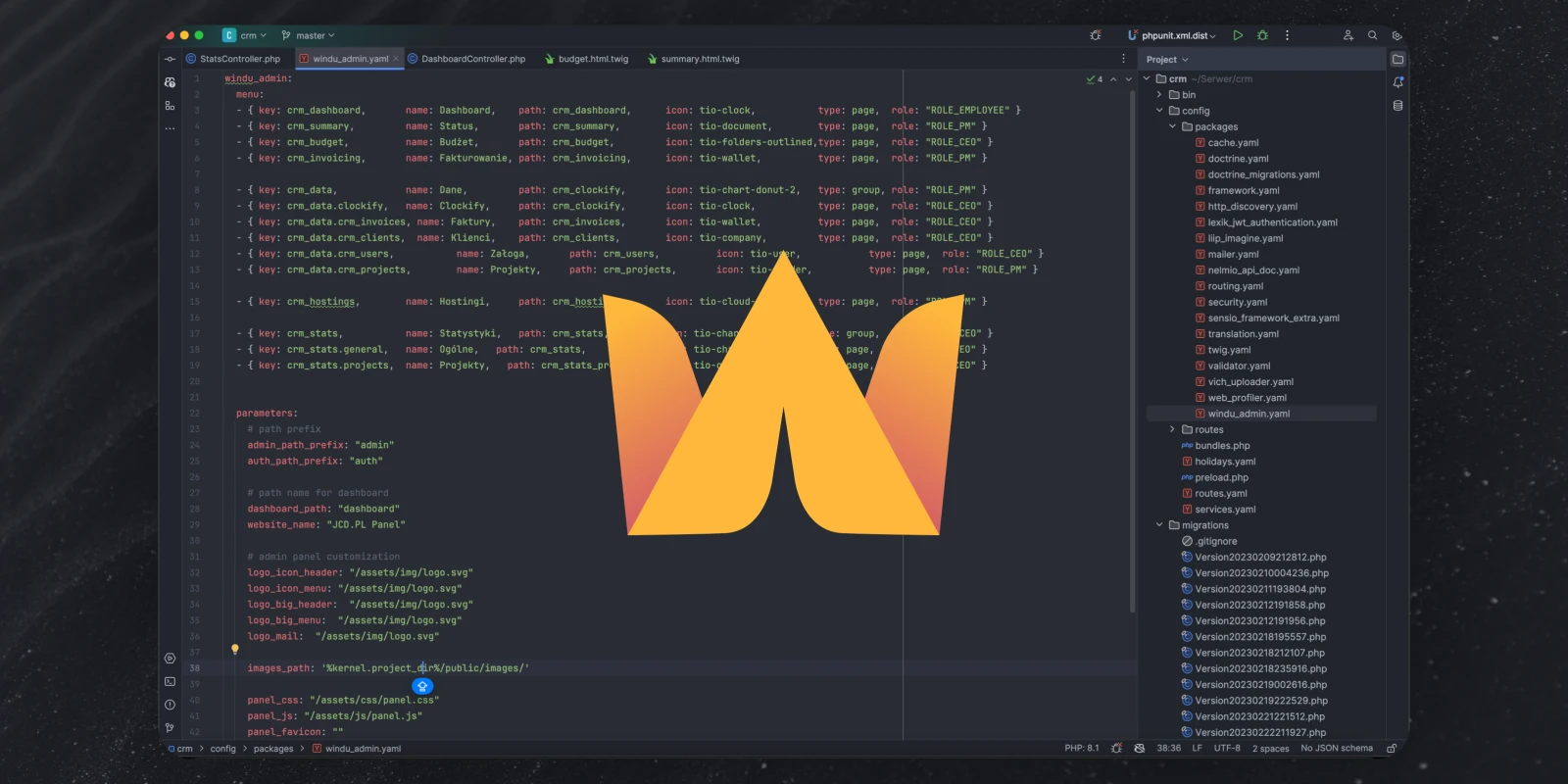
Task: Click into the images_path line in editor
Action: [661, 668]
